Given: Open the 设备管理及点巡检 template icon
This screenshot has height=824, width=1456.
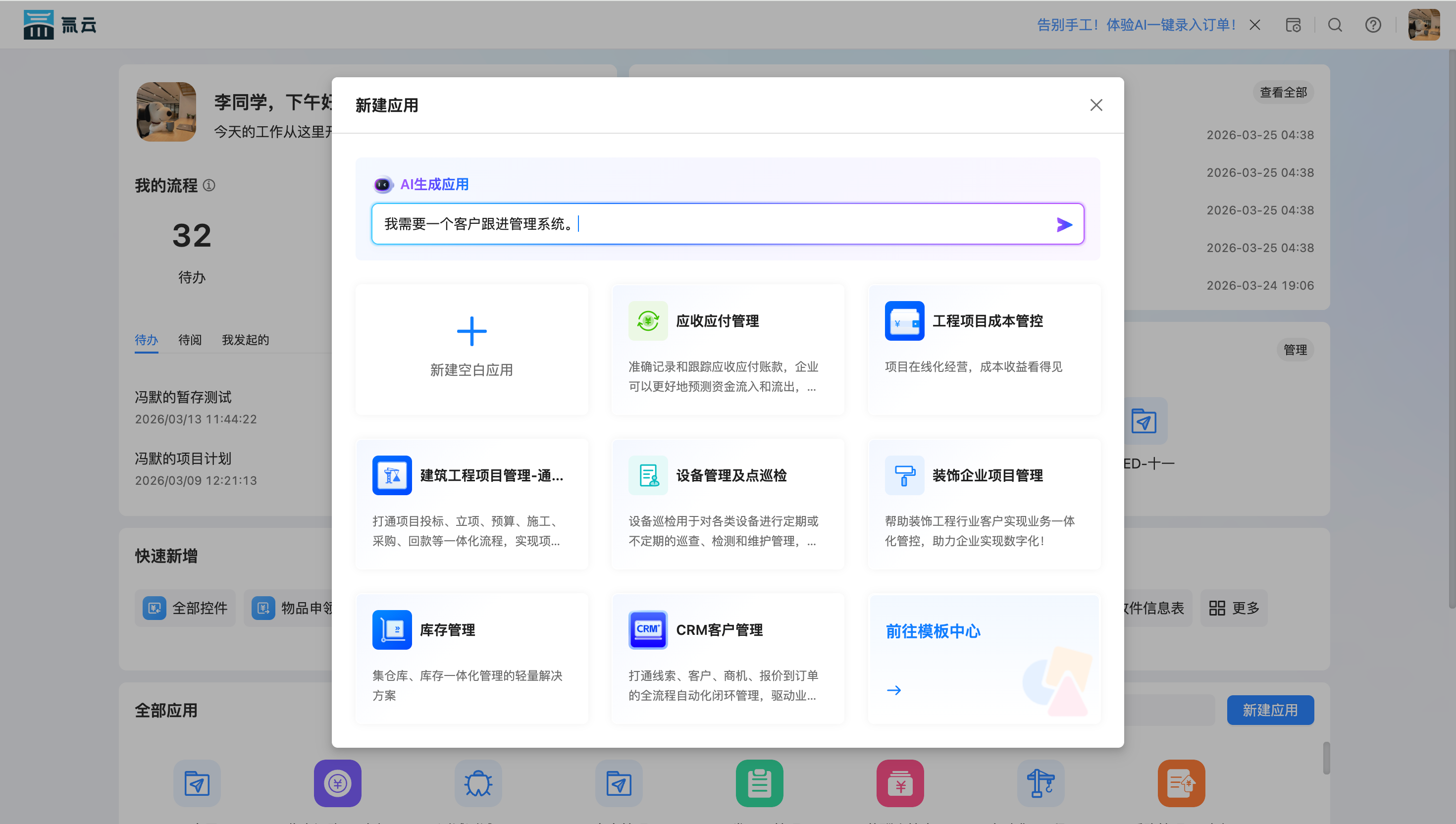Looking at the screenshot, I should click(x=648, y=475).
